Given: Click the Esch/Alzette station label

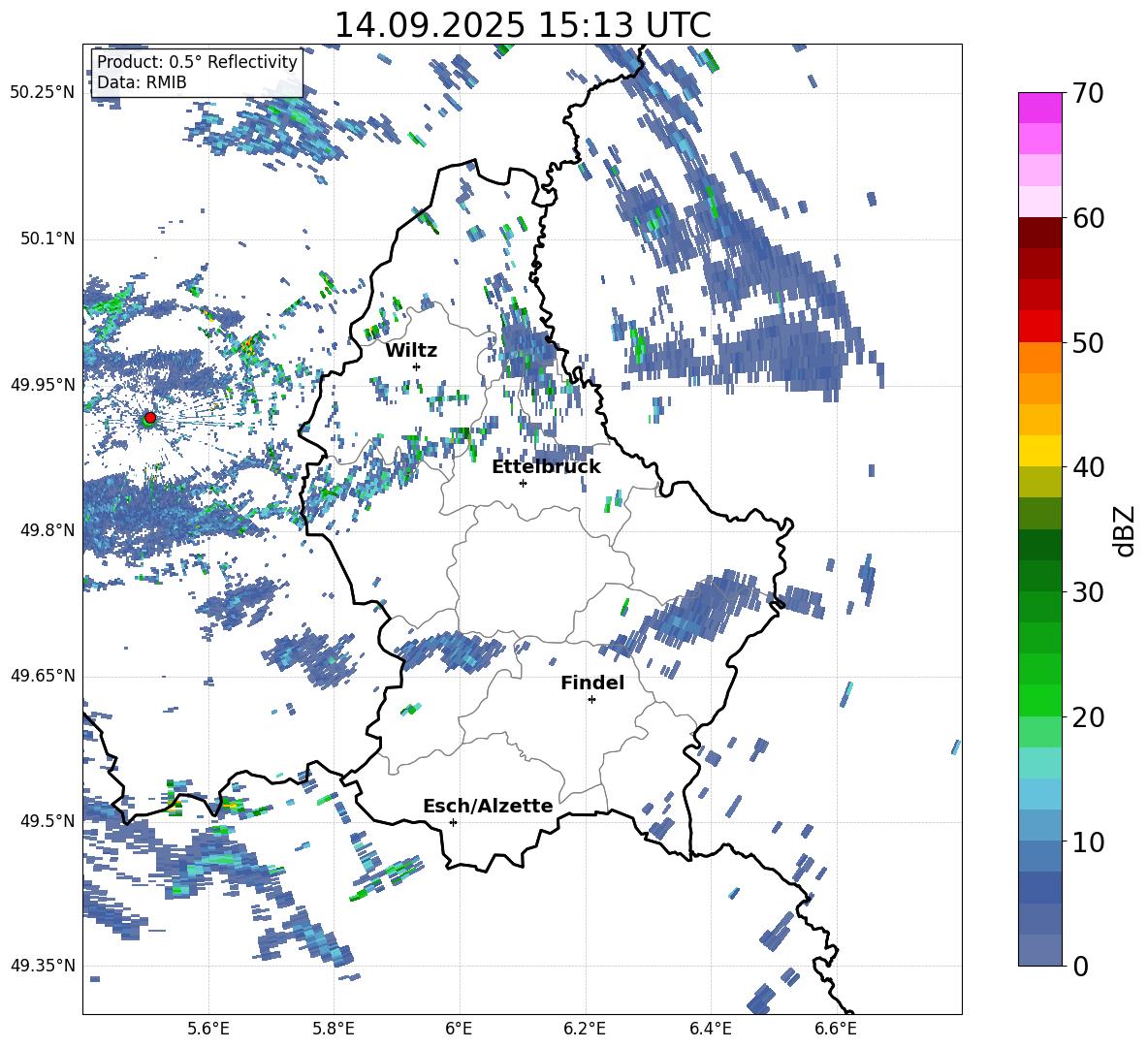Looking at the screenshot, I should coord(489,806).
